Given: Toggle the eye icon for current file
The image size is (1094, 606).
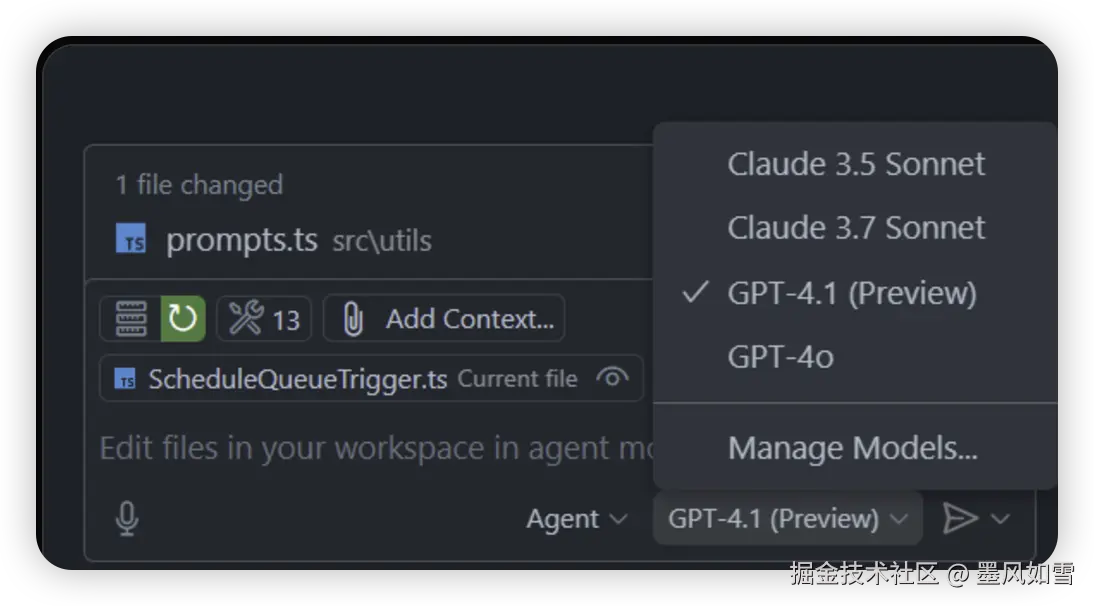Looking at the screenshot, I should (612, 378).
